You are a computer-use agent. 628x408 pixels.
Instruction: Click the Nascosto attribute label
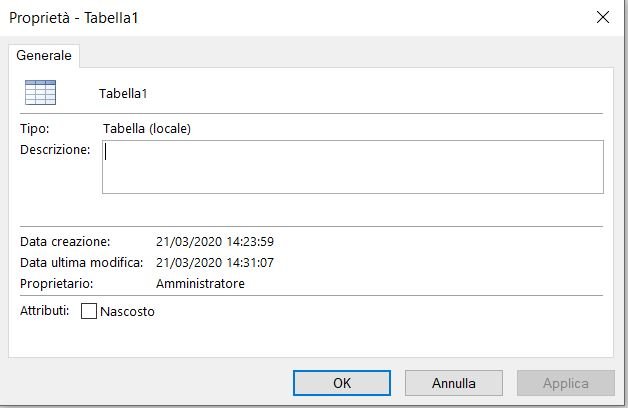tap(127, 311)
